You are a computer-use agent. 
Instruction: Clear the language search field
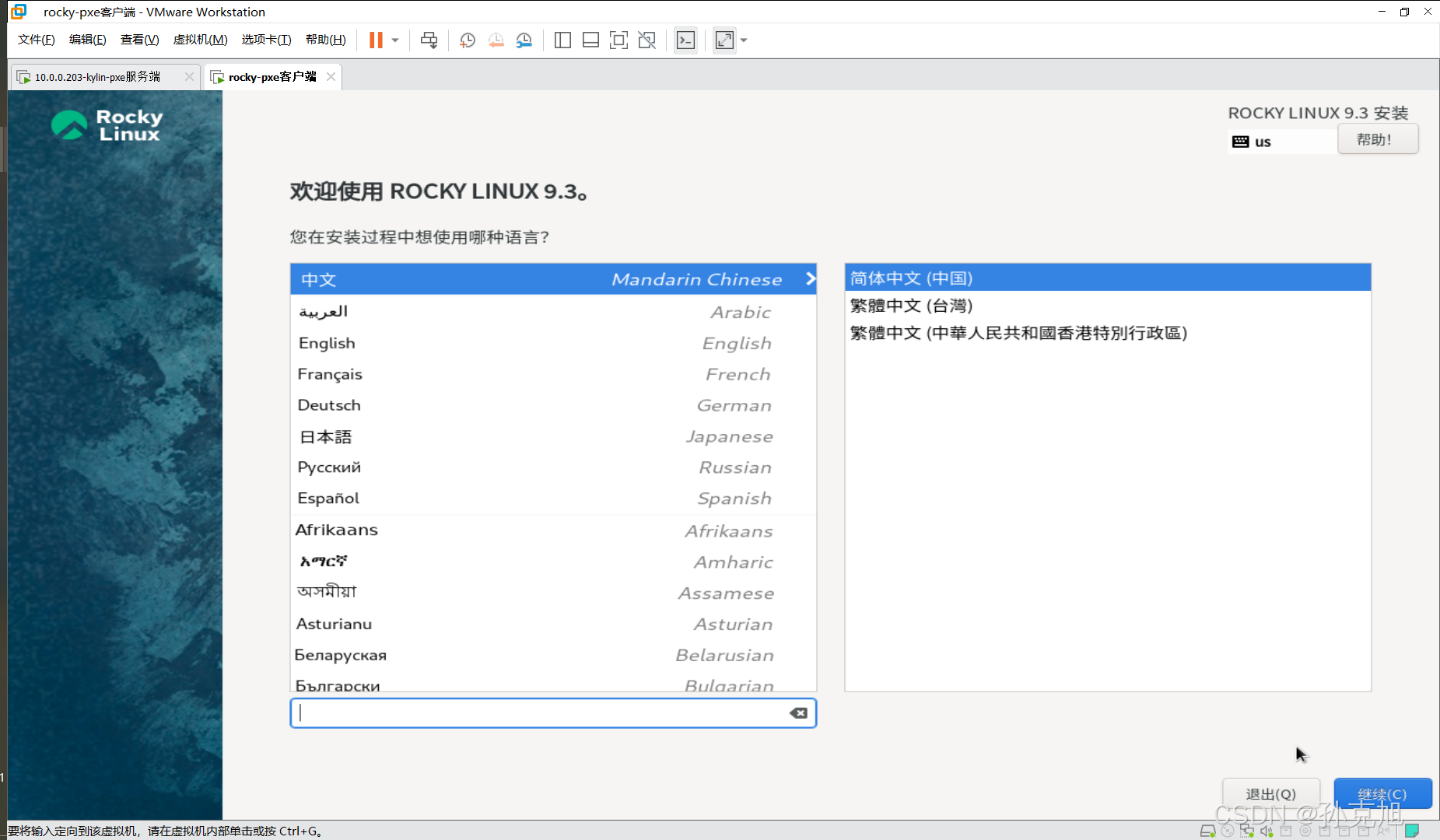tap(798, 713)
